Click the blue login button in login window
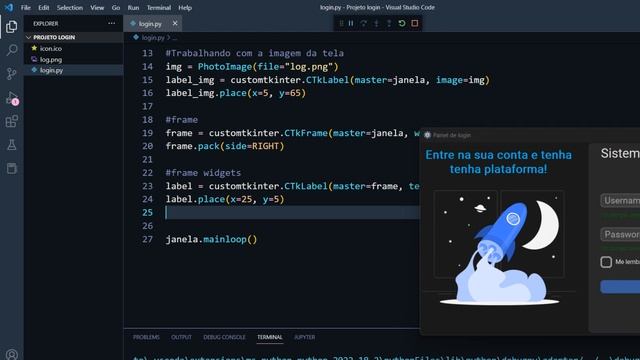Screen dimensions: 640x360 point(620,287)
